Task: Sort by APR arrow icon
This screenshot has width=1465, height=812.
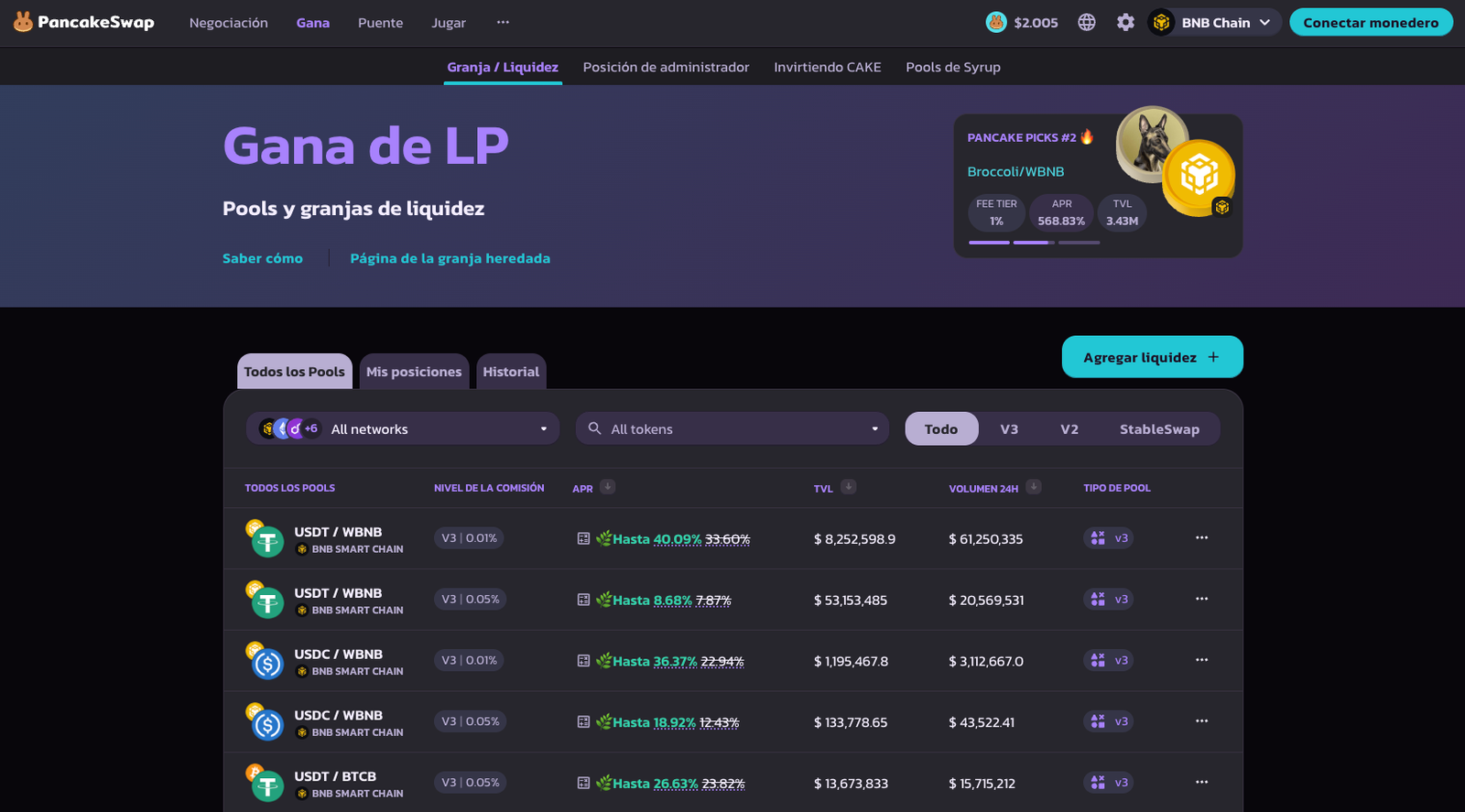Action: (x=607, y=487)
